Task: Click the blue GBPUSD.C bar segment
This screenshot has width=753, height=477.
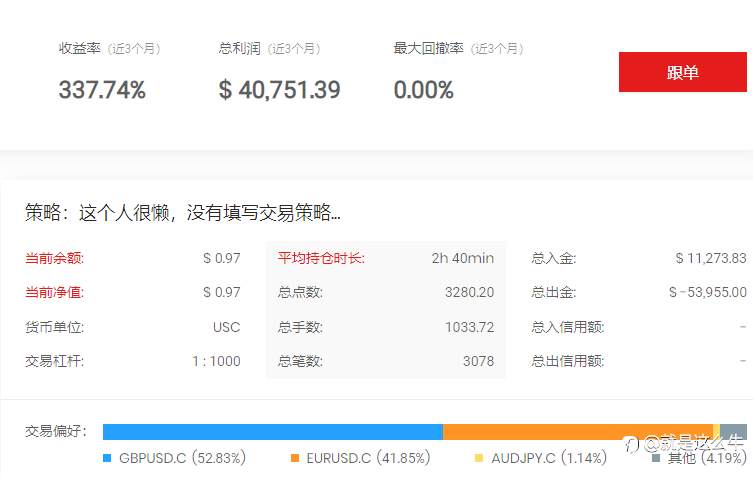Action: pos(273,432)
